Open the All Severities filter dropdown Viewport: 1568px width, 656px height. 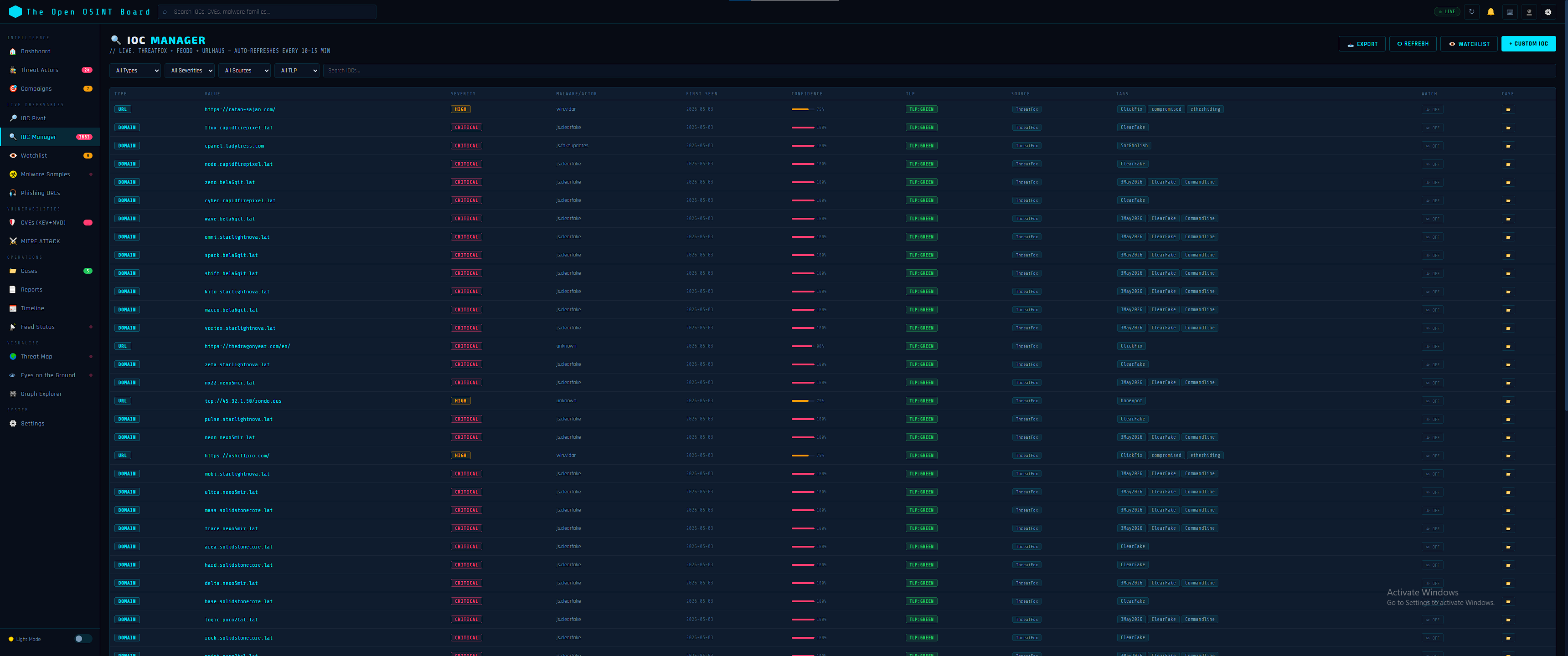(189, 71)
